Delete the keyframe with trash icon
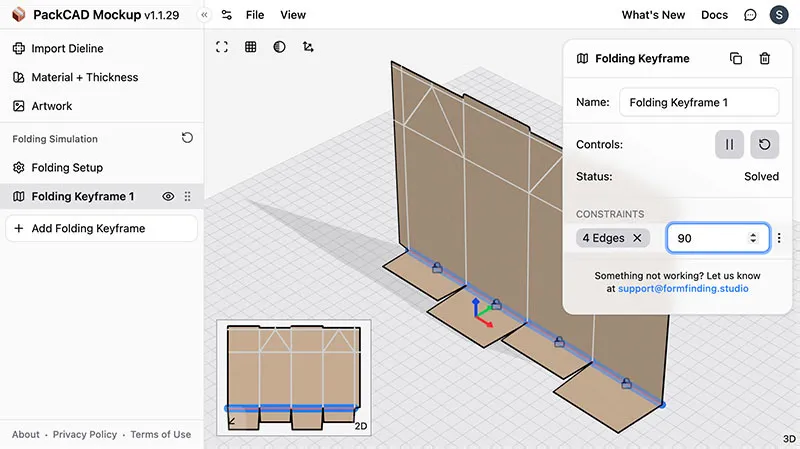Viewport: 800px width, 449px height. pyautogui.click(x=764, y=59)
